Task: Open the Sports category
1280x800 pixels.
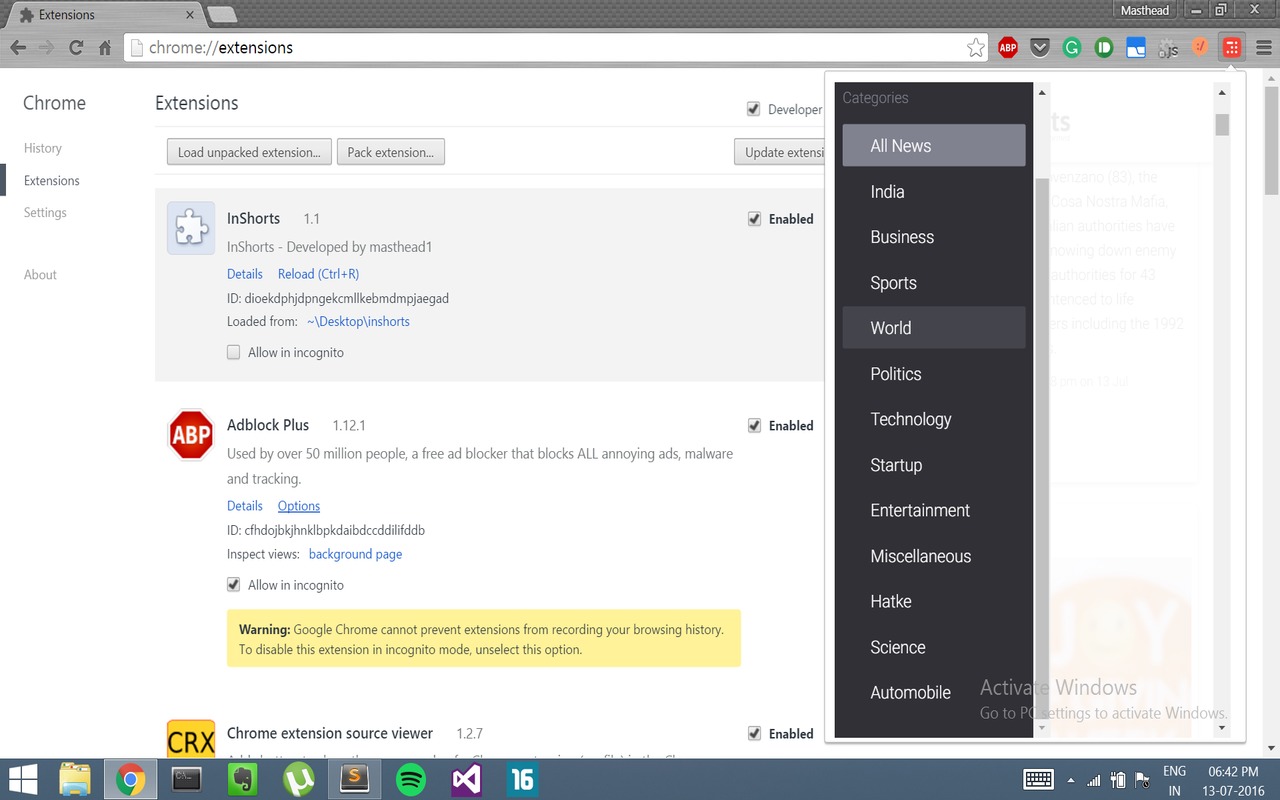Action: (x=934, y=283)
